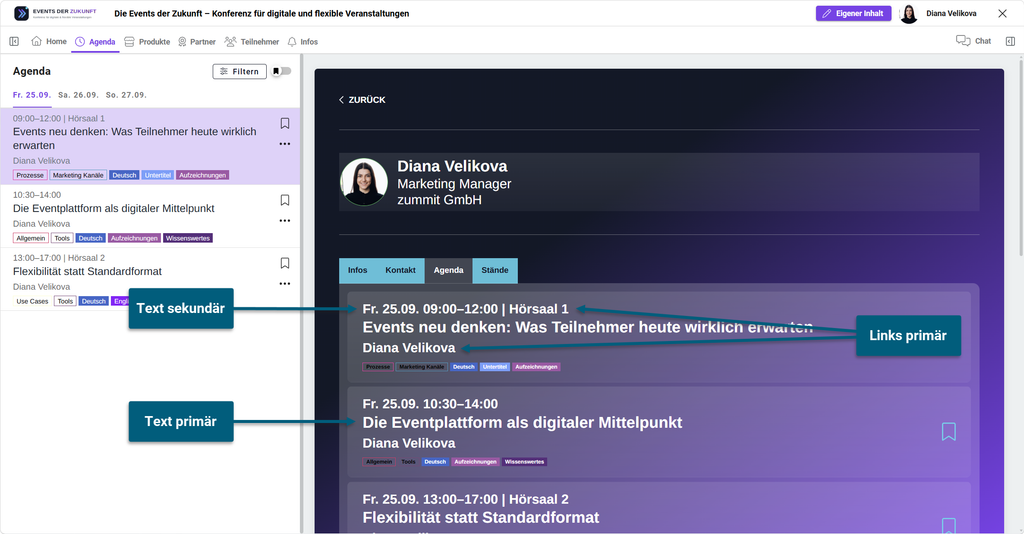Select the Agenda tab in profile
1024x534 pixels.
(449, 270)
